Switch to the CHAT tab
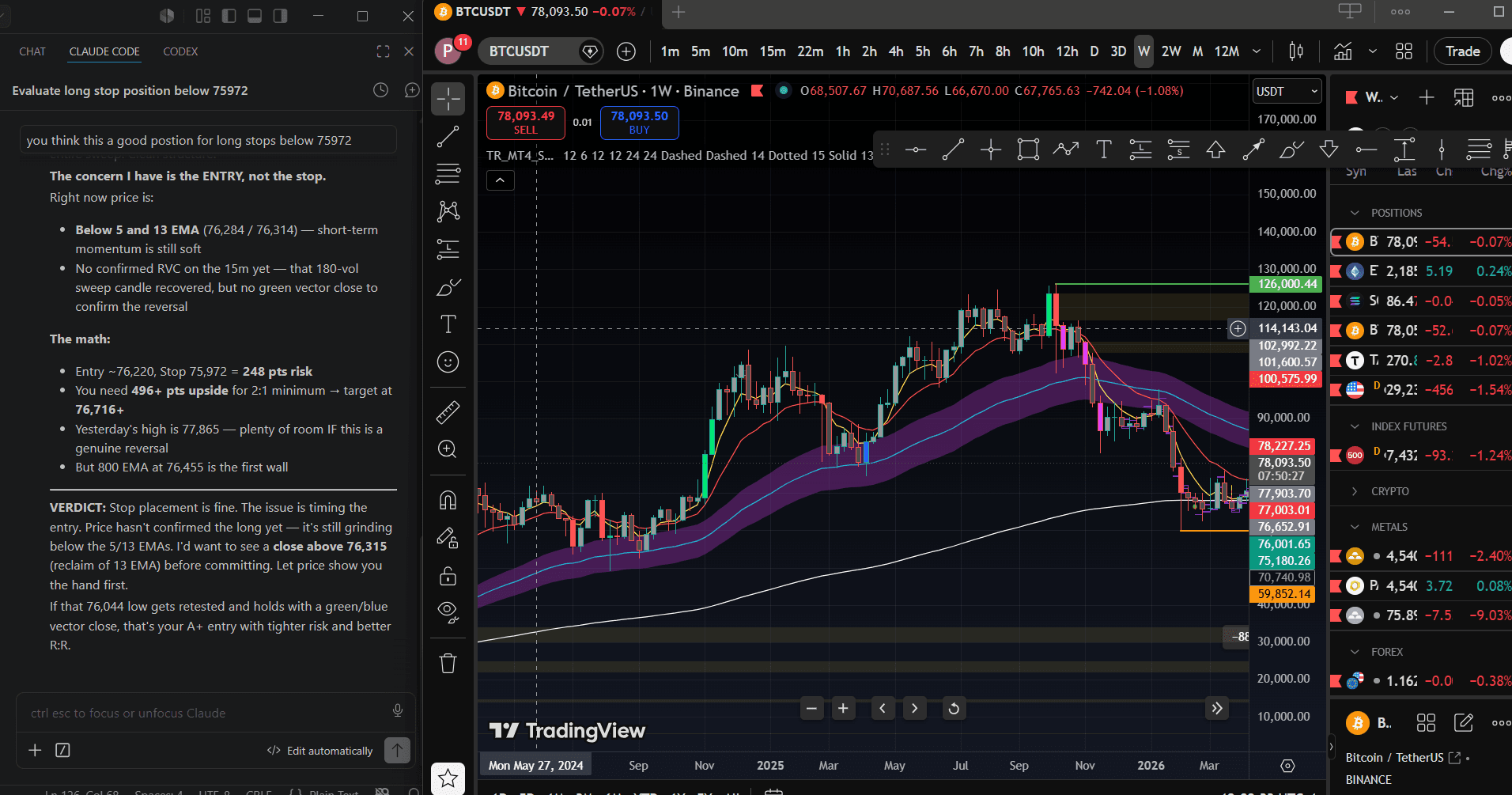This screenshot has height=795, width=1512. click(x=32, y=51)
